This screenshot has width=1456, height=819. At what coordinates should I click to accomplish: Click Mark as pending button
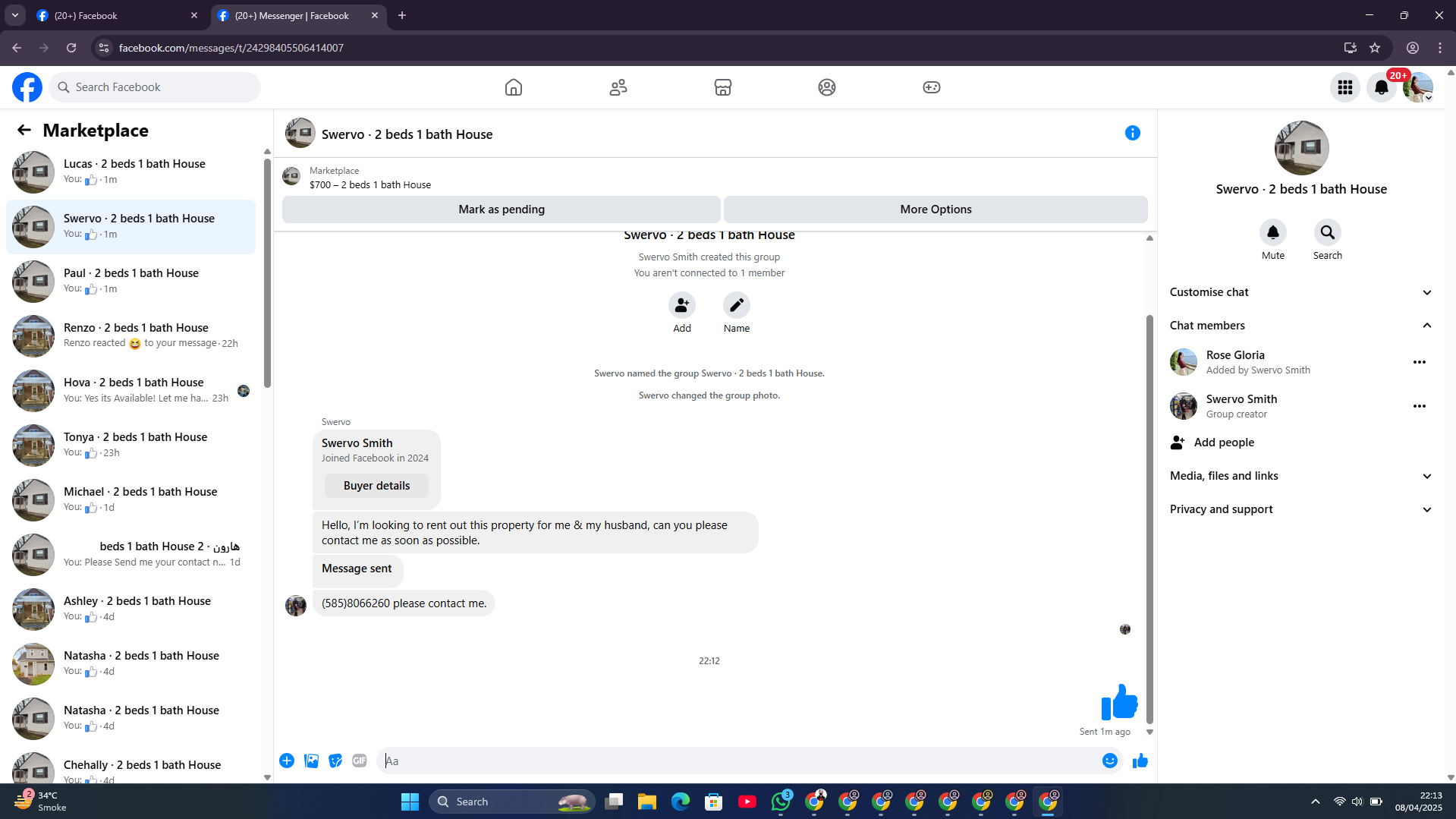502,209
